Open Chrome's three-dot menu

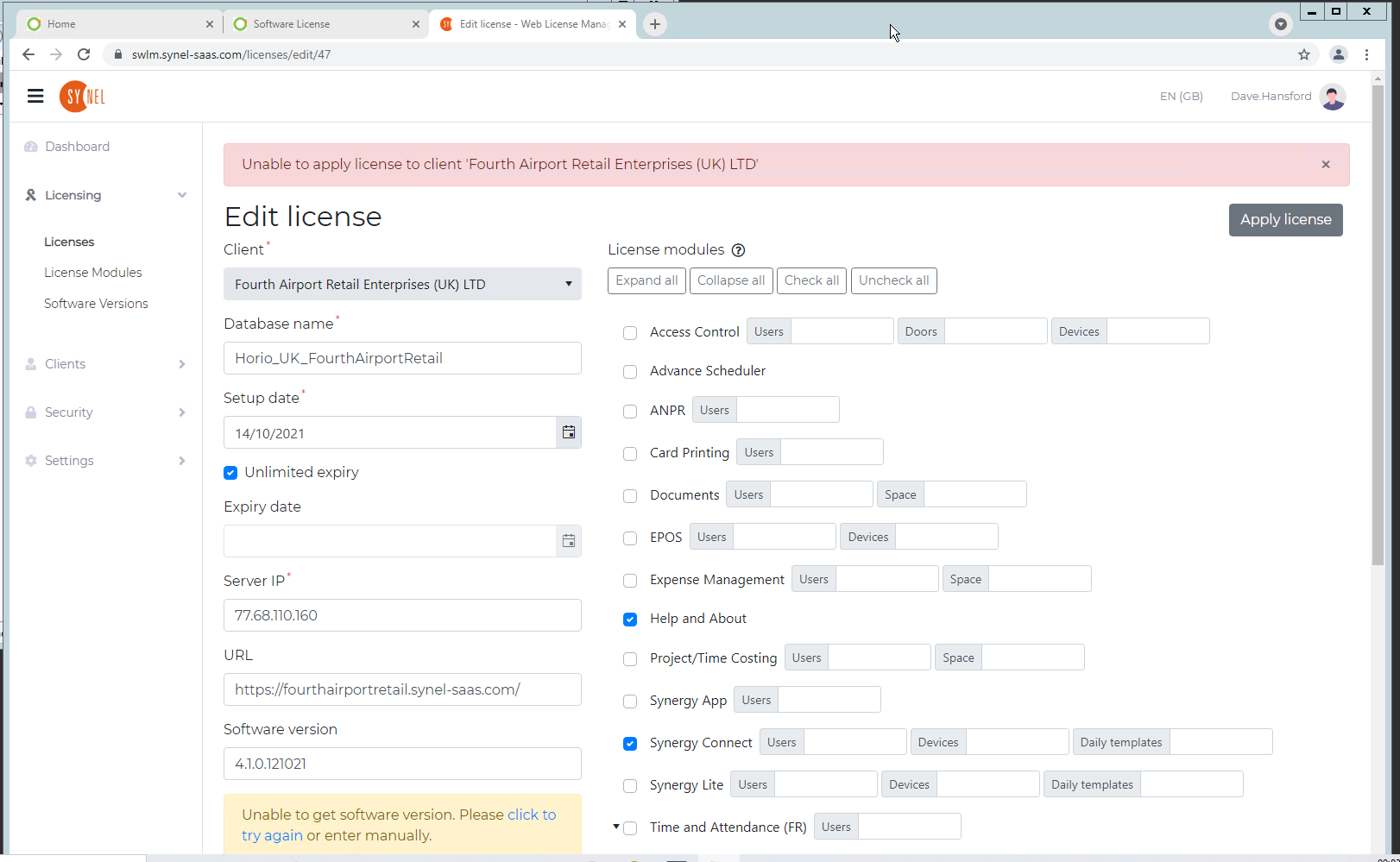pos(1366,54)
